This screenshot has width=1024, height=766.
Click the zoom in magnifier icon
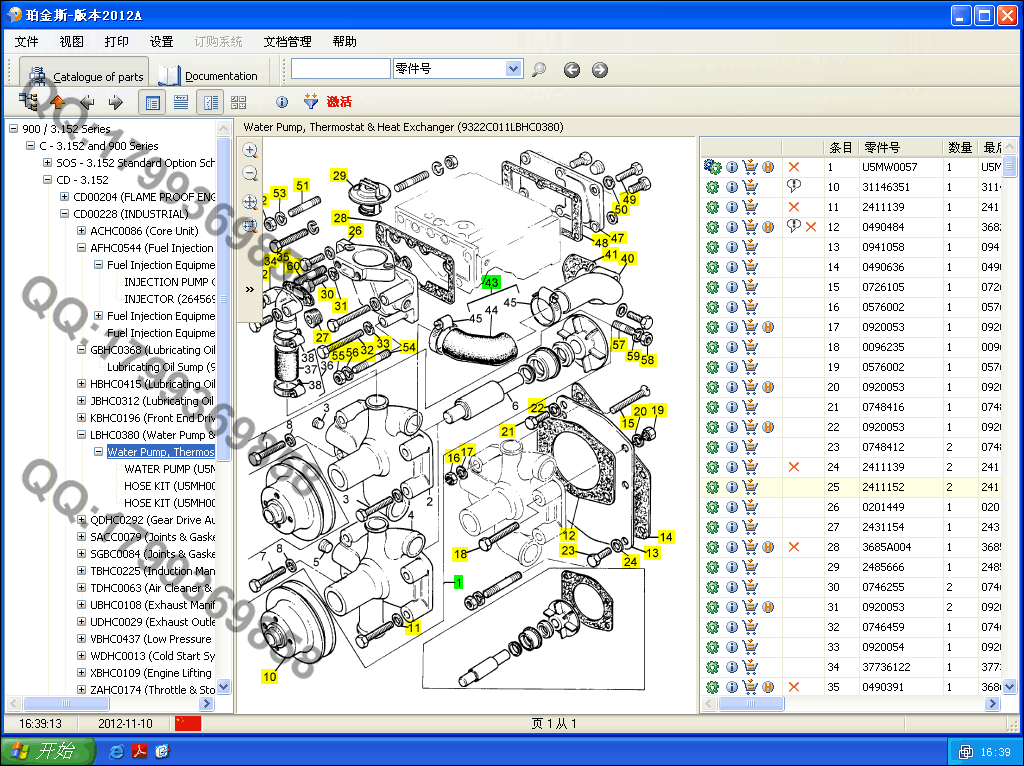point(250,151)
